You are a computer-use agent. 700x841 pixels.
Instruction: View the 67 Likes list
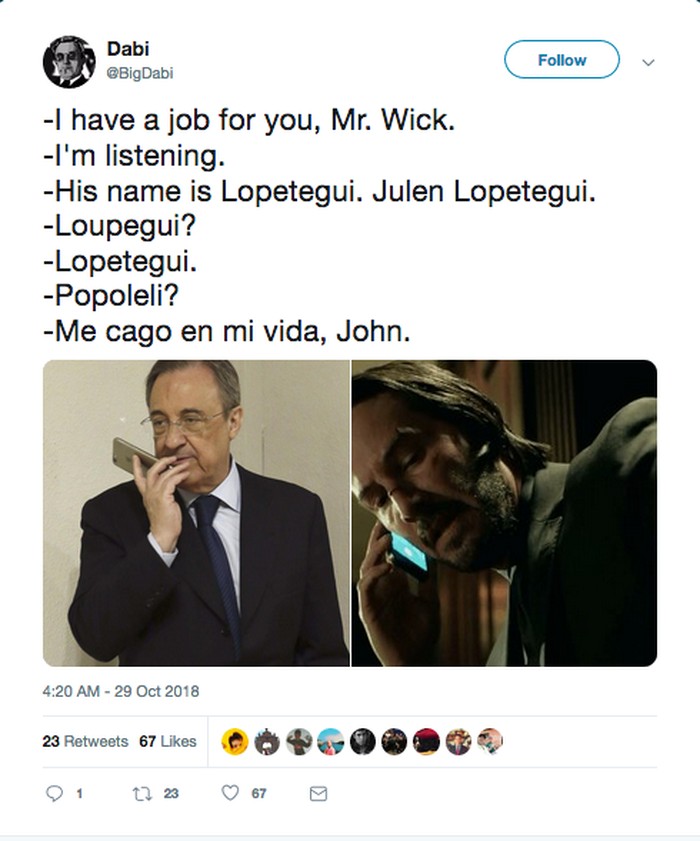(167, 741)
